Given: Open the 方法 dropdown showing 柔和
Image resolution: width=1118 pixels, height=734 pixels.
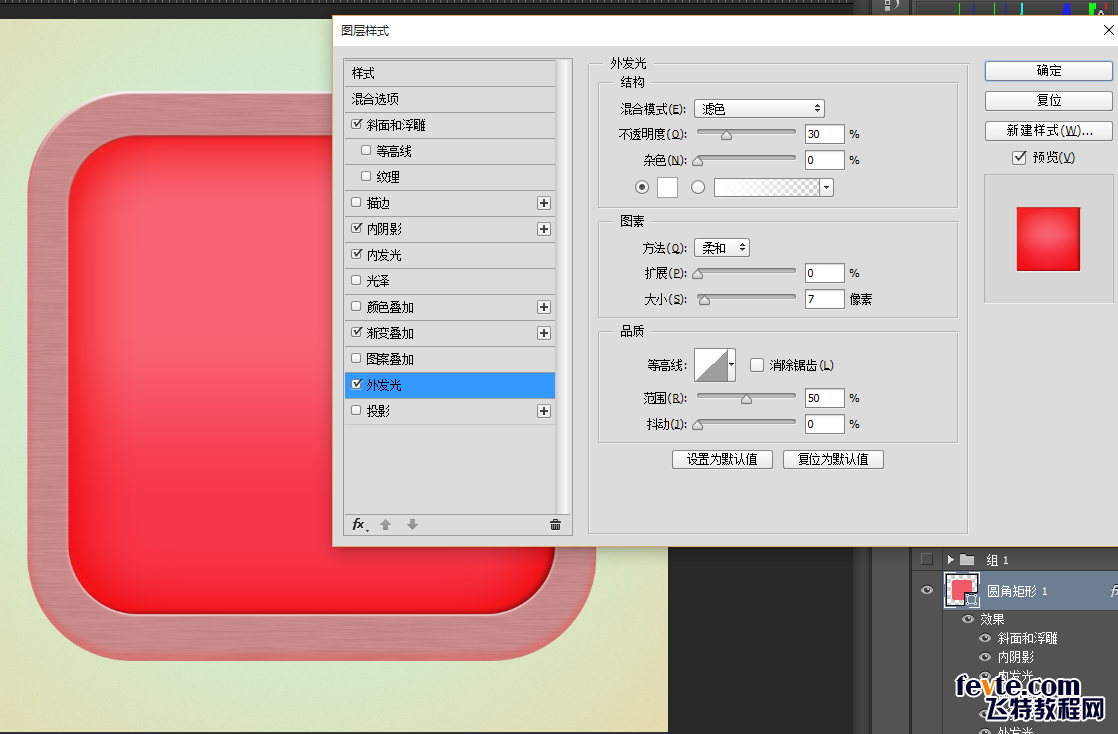Looking at the screenshot, I should click(x=722, y=248).
